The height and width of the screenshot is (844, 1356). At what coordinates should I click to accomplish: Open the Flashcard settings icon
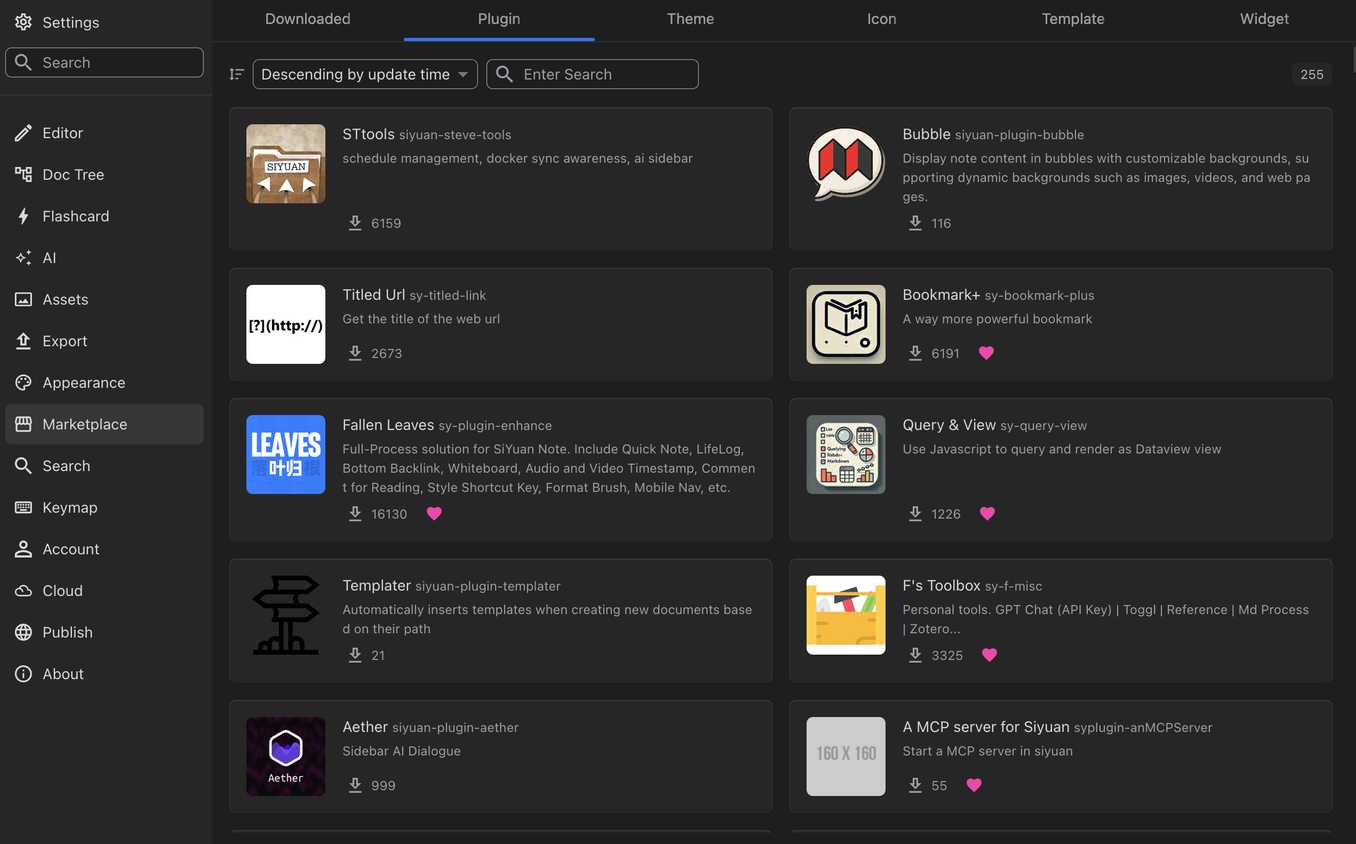(23, 216)
